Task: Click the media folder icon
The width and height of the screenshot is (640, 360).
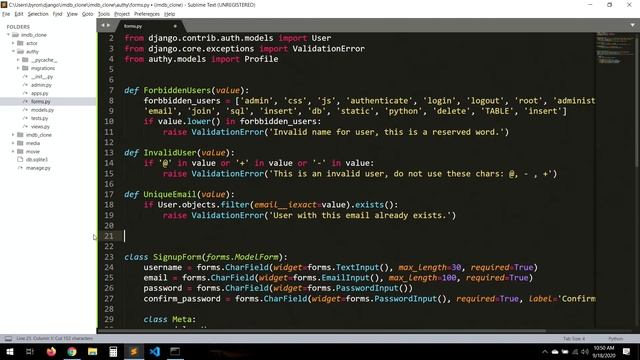Action: coord(20,143)
